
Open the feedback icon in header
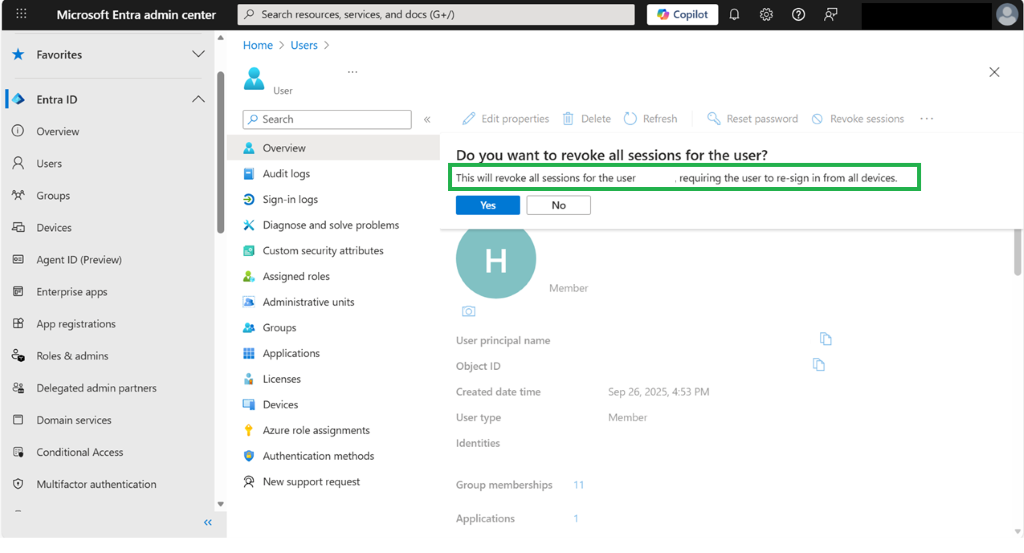[830, 14]
